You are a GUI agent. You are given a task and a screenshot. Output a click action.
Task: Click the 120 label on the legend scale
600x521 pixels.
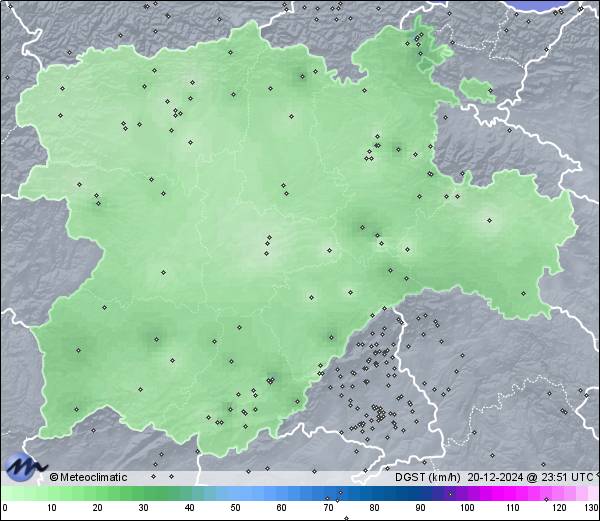pos(559,508)
